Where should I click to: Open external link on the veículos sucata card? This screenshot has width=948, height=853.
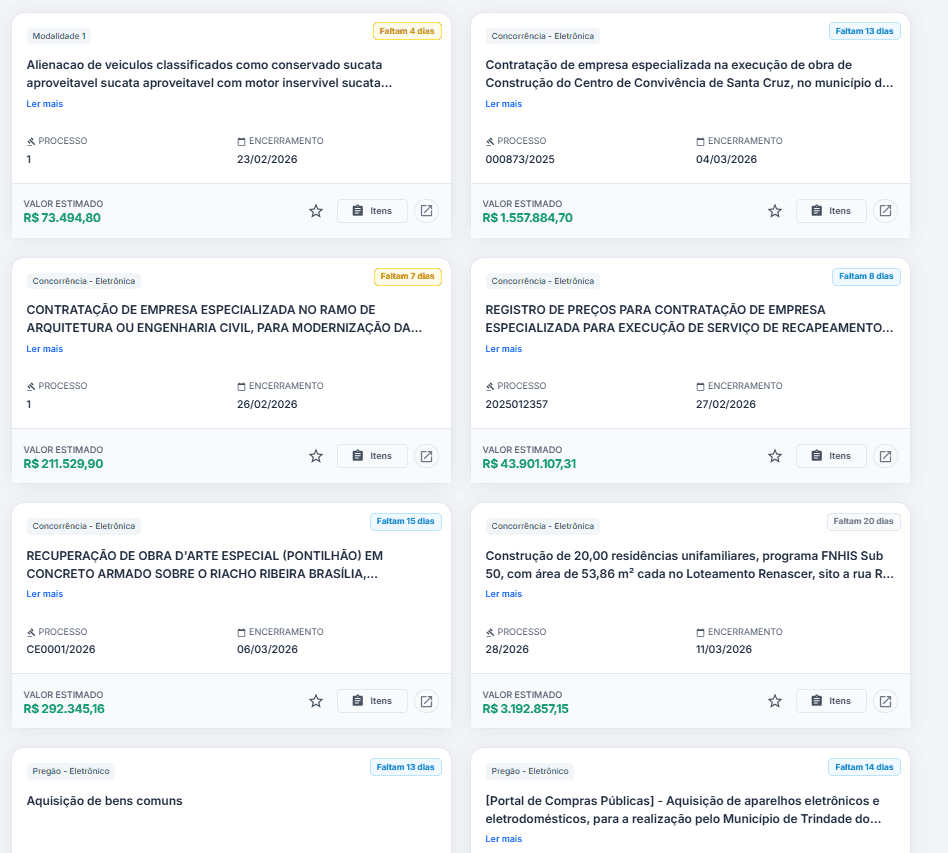coord(426,210)
